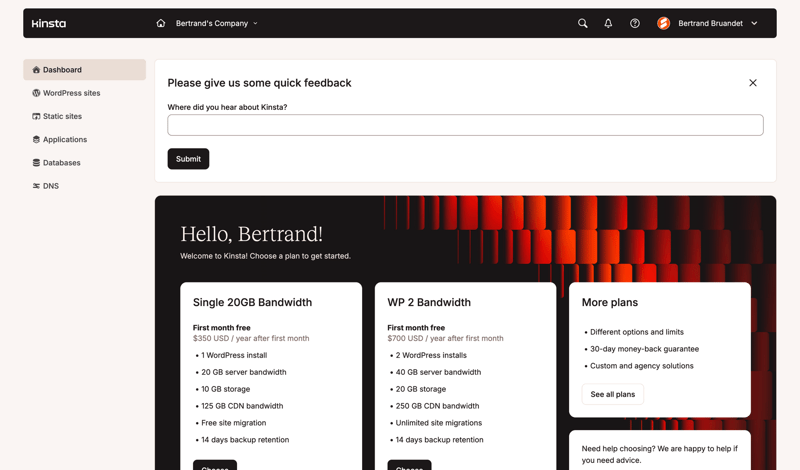Screen dimensions: 800x470
Task: Dismiss the quick feedback panel
Action: [753, 83]
